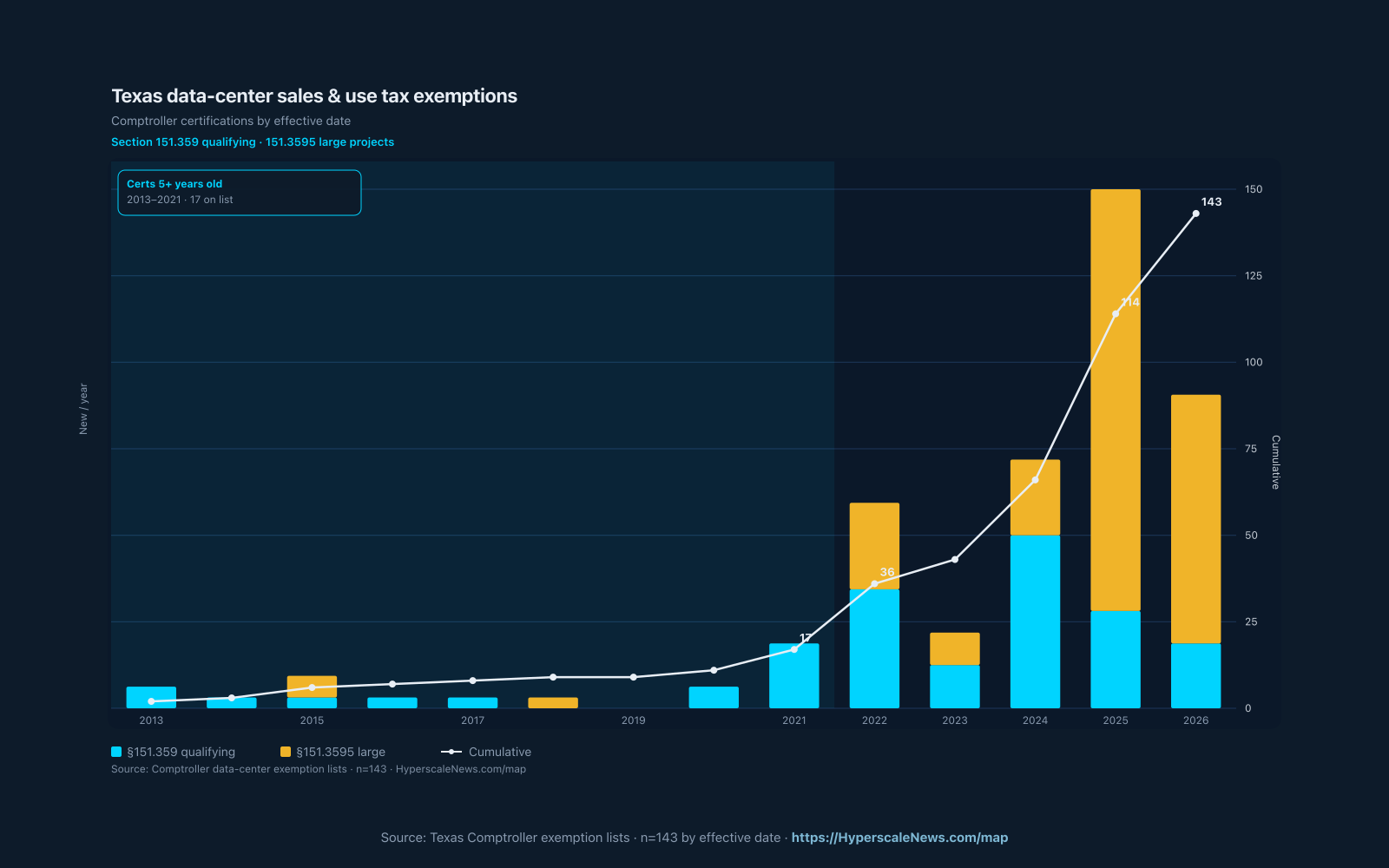Click the 100 tick on the right axis

[x=1254, y=362]
